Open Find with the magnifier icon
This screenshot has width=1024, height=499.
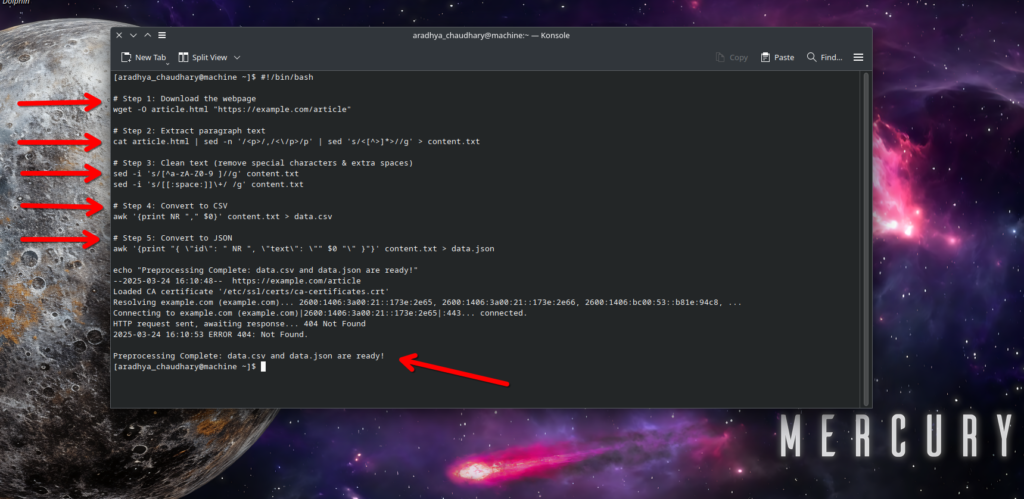point(812,57)
